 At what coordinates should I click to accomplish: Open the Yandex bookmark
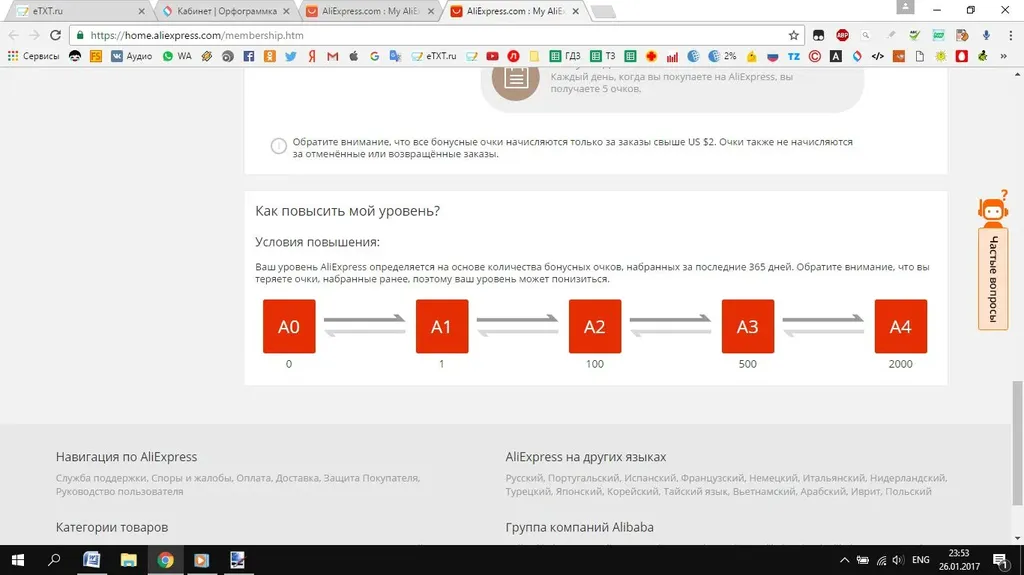tap(312, 56)
